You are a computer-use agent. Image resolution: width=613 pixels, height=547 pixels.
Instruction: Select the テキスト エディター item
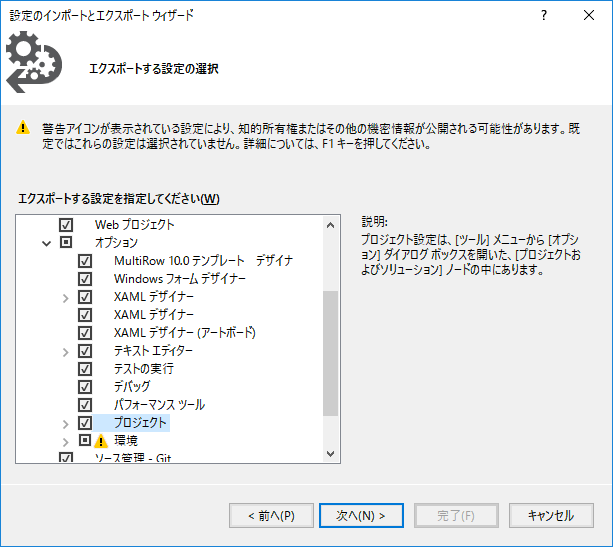click(153, 351)
